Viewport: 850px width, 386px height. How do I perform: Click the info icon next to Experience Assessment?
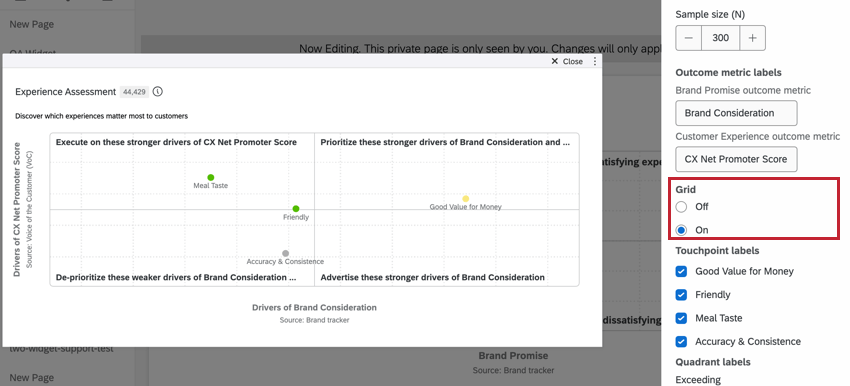pyautogui.click(x=157, y=92)
